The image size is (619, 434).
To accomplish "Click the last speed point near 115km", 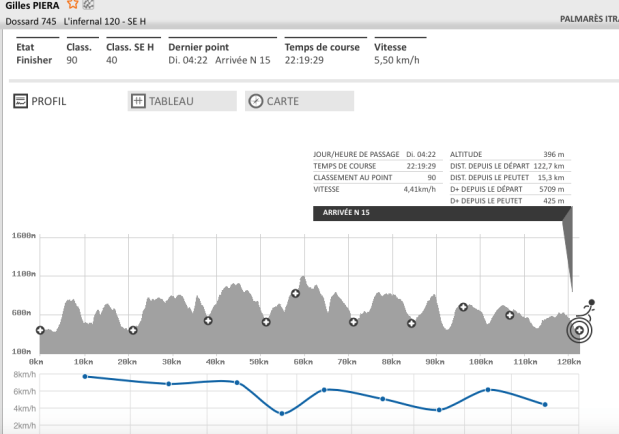I will tap(544, 404).
